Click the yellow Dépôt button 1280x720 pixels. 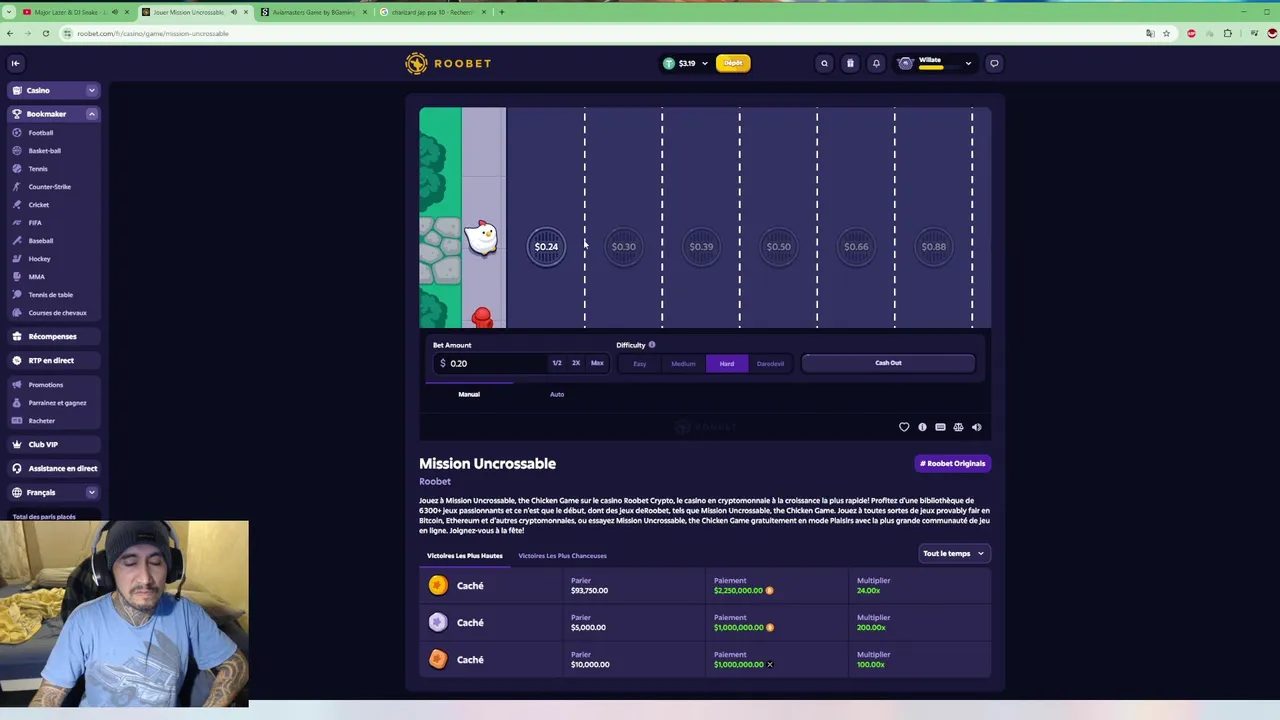pyautogui.click(x=733, y=63)
